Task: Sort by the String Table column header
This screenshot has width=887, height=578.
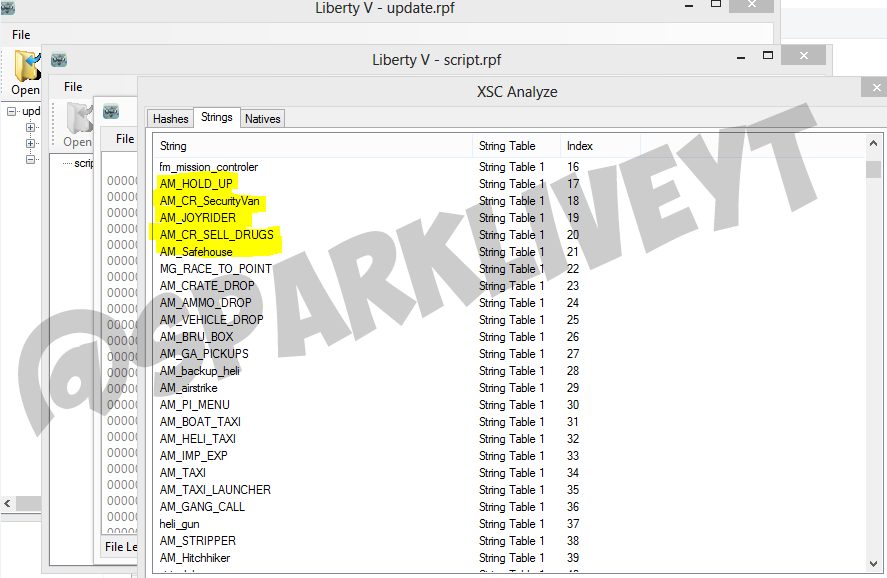Action: 516,146
